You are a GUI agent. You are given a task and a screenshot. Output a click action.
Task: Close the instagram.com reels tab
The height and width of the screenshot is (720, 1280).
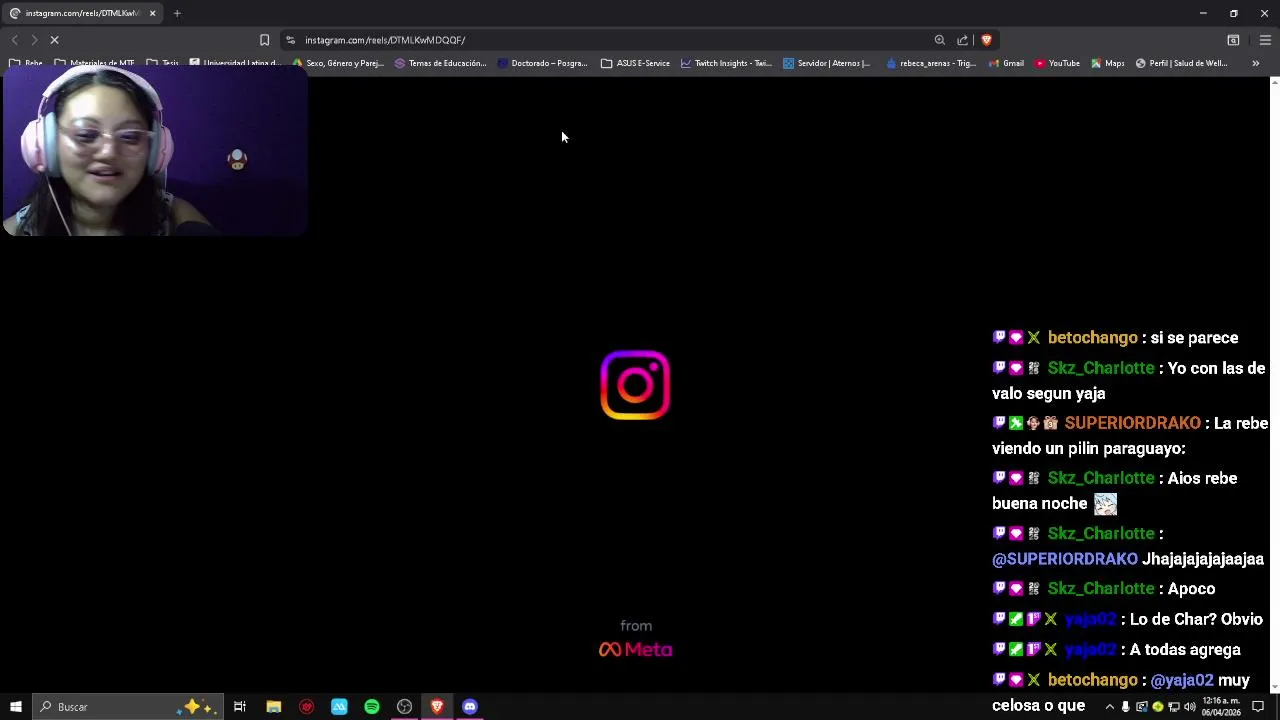click(152, 13)
